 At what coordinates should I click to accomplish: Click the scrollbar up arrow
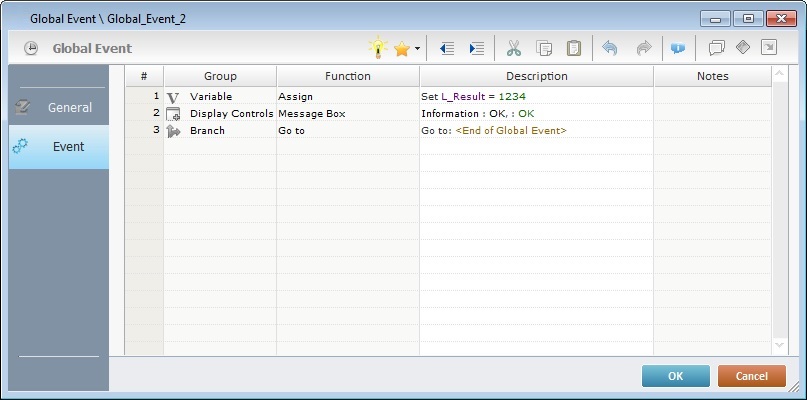click(x=780, y=75)
